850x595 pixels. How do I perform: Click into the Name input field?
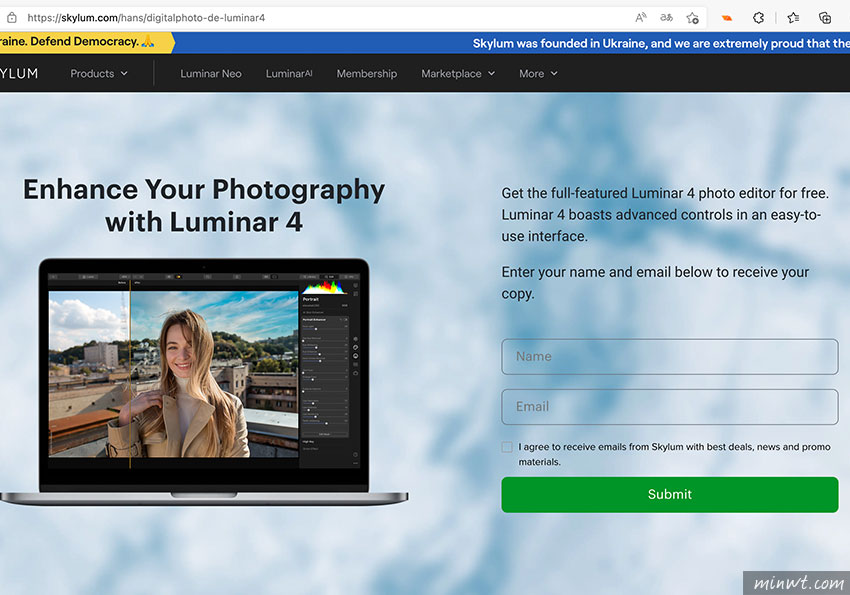tap(669, 357)
